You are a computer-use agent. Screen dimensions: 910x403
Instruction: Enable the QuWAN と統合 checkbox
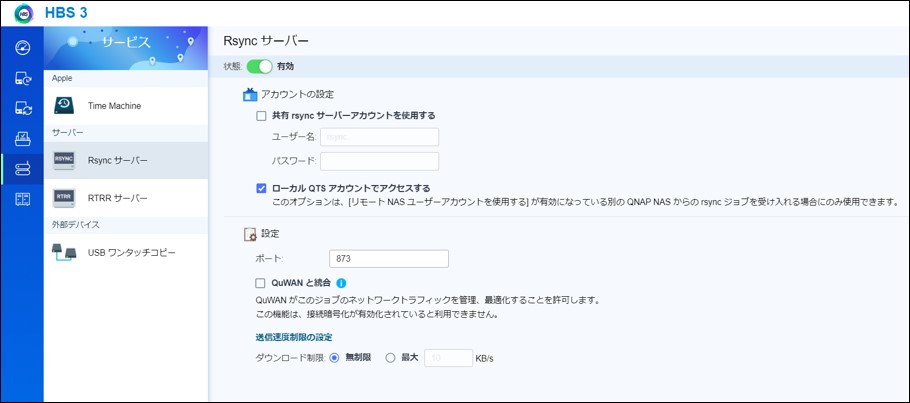pyautogui.click(x=262, y=283)
